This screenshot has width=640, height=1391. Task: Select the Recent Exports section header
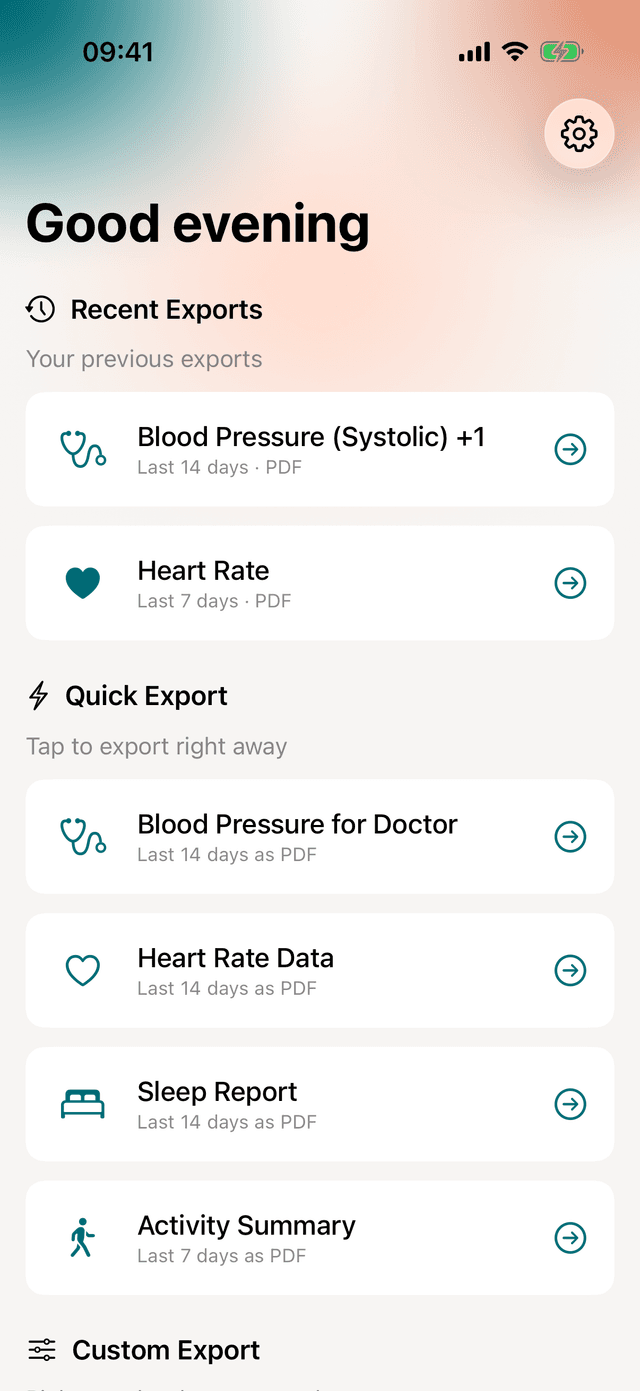[x=165, y=310]
